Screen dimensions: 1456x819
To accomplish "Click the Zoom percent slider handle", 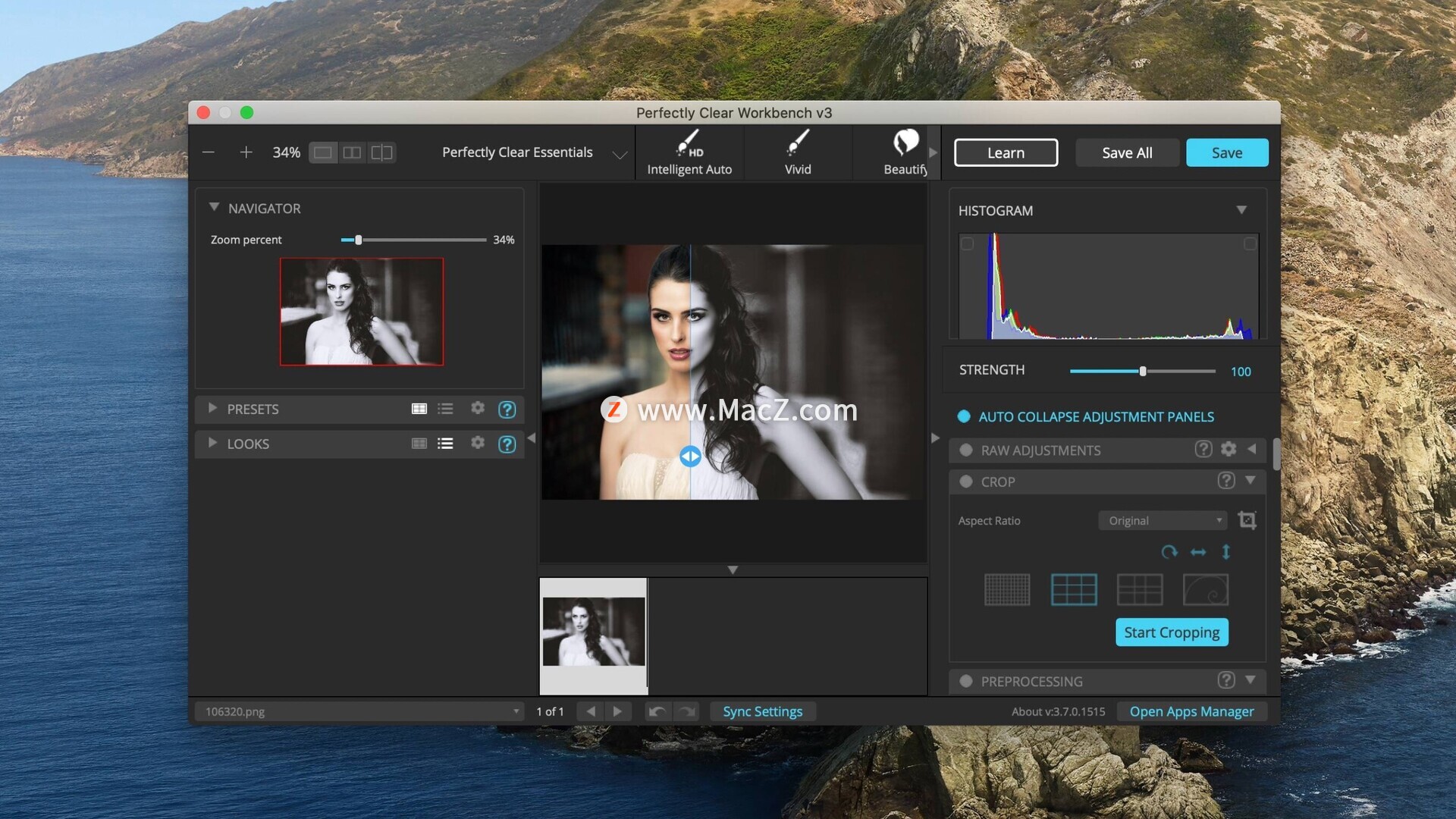I will click(359, 240).
